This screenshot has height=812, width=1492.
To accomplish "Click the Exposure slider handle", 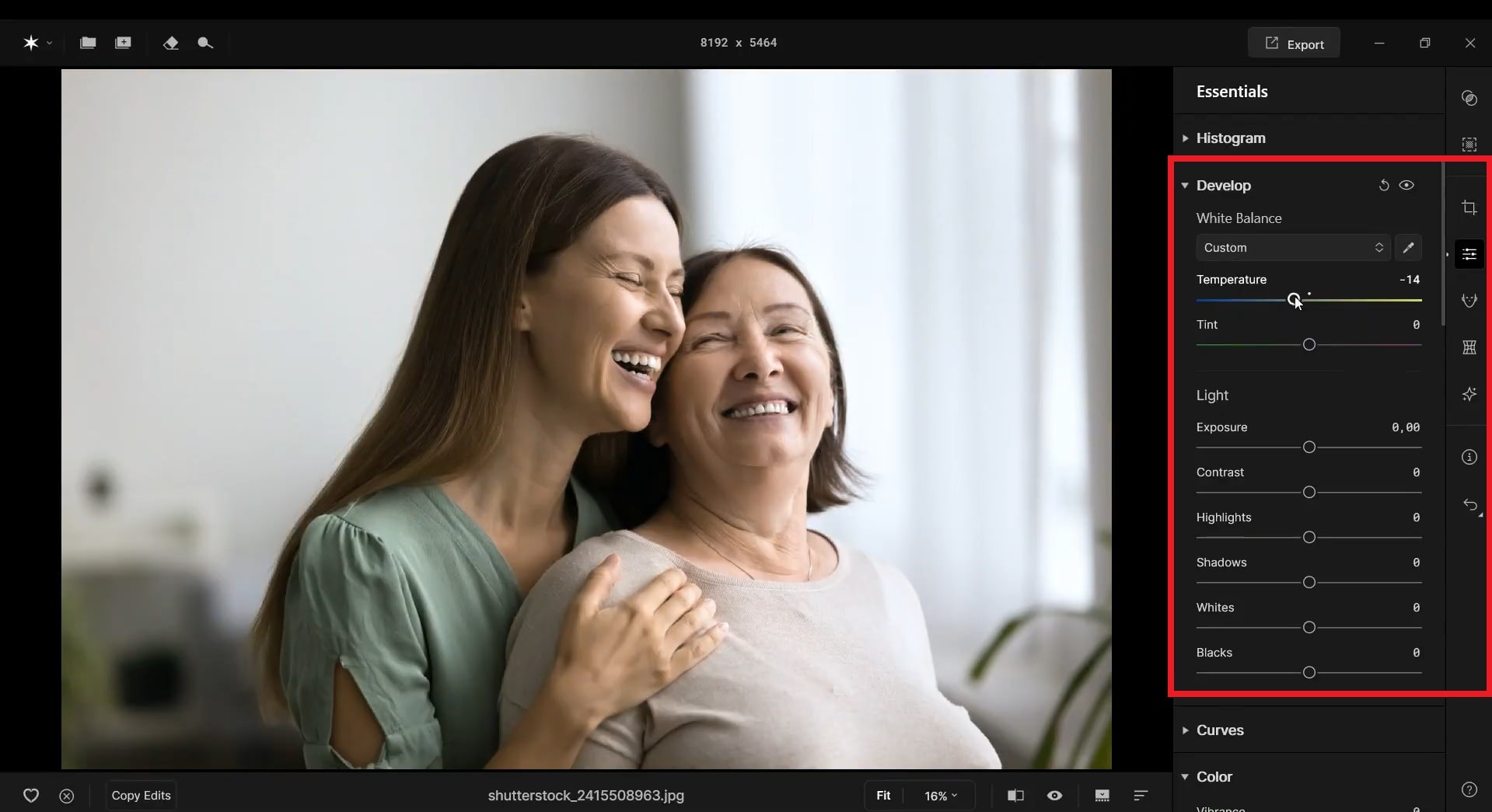I will click(x=1309, y=448).
